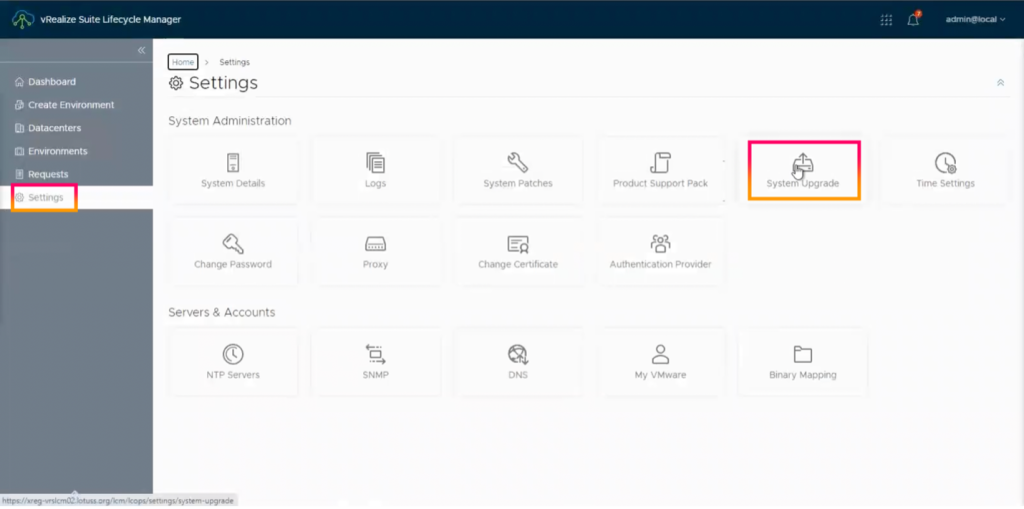The height and width of the screenshot is (509, 1024).
Task: Click the Change Password label
Action: click(233, 265)
